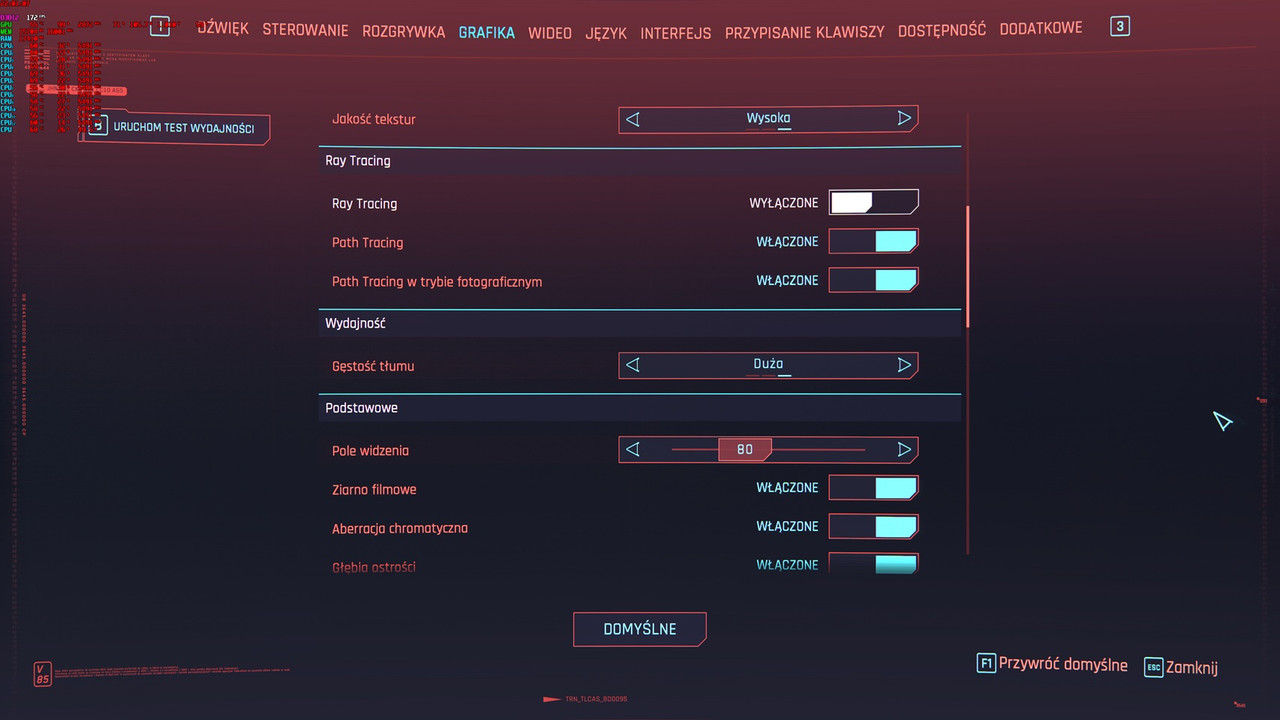
Task: Click the Gęstość tłumu label
Action: (x=373, y=366)
